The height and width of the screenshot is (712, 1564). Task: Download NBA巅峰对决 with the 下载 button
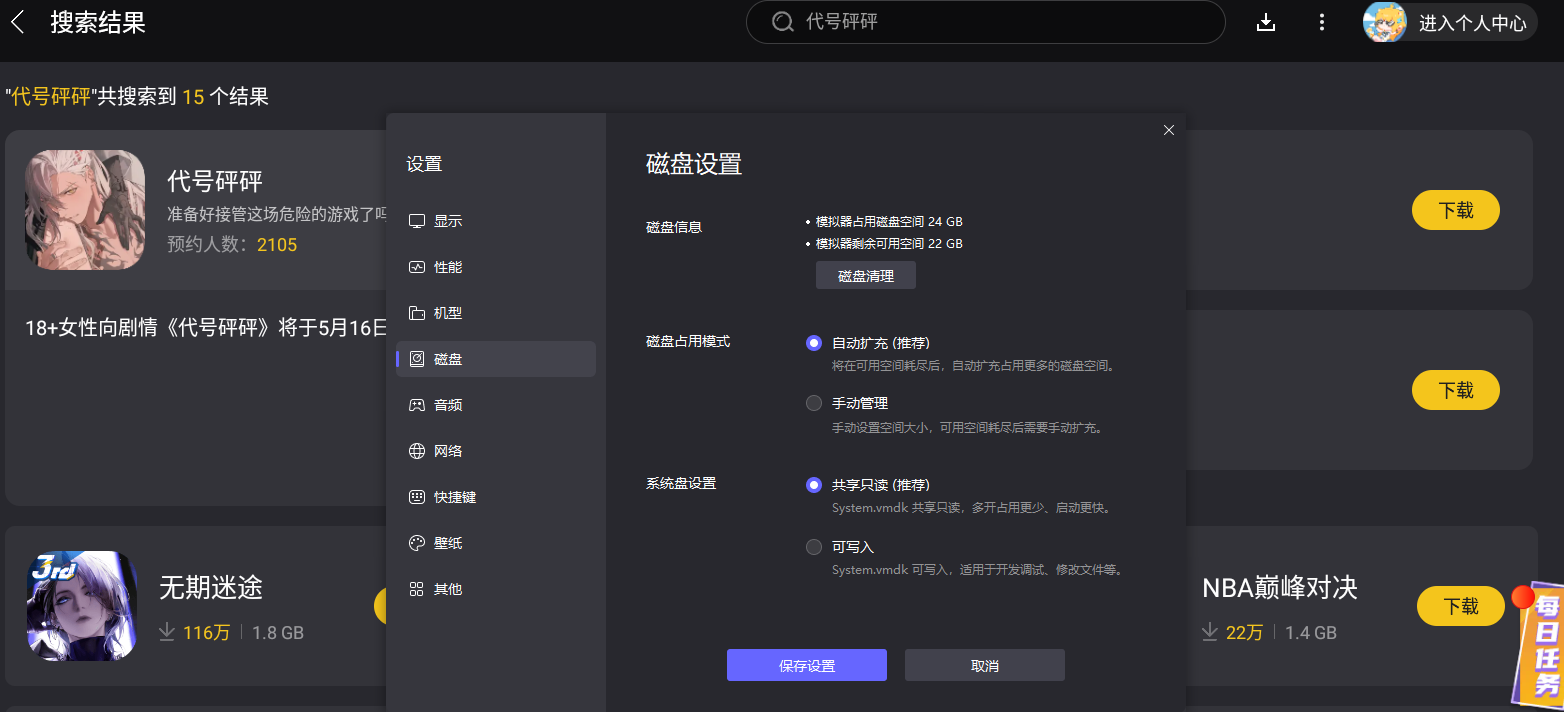[1461, 606]
